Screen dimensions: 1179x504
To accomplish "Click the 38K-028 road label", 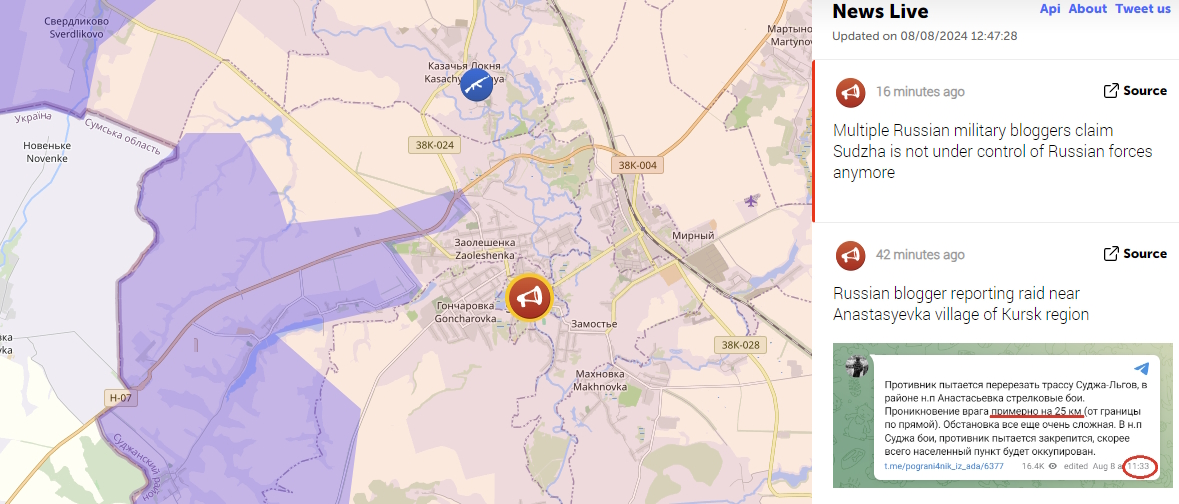I will coord(740,345).
